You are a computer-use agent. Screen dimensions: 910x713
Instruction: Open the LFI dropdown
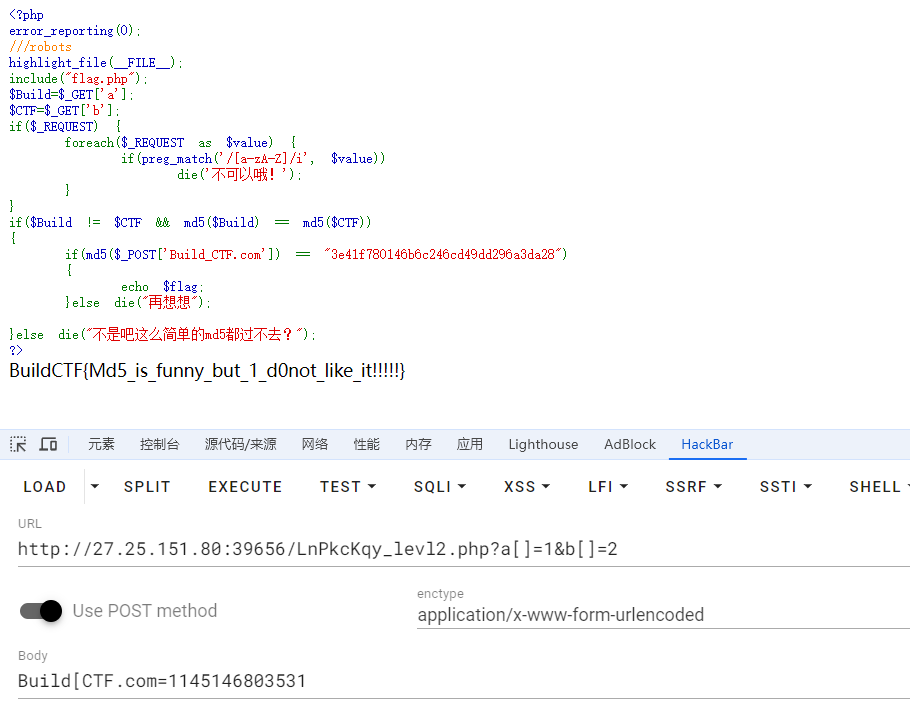tap(607, 487)
